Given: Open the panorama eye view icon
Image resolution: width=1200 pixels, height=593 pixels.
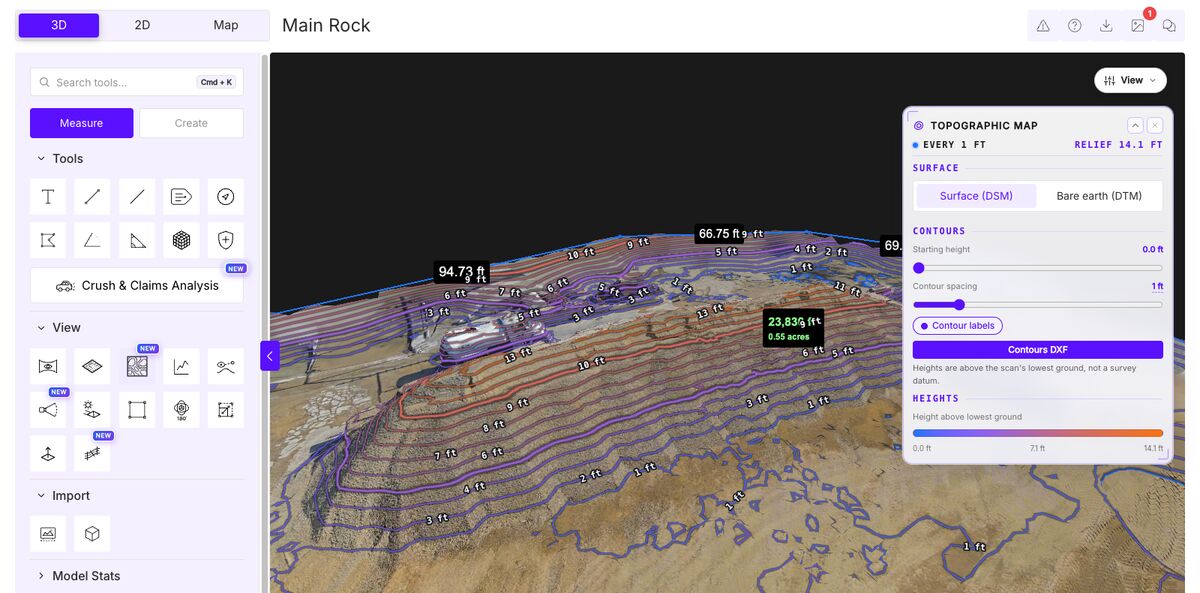Looking at the screenshot, I should click(48, 367).
